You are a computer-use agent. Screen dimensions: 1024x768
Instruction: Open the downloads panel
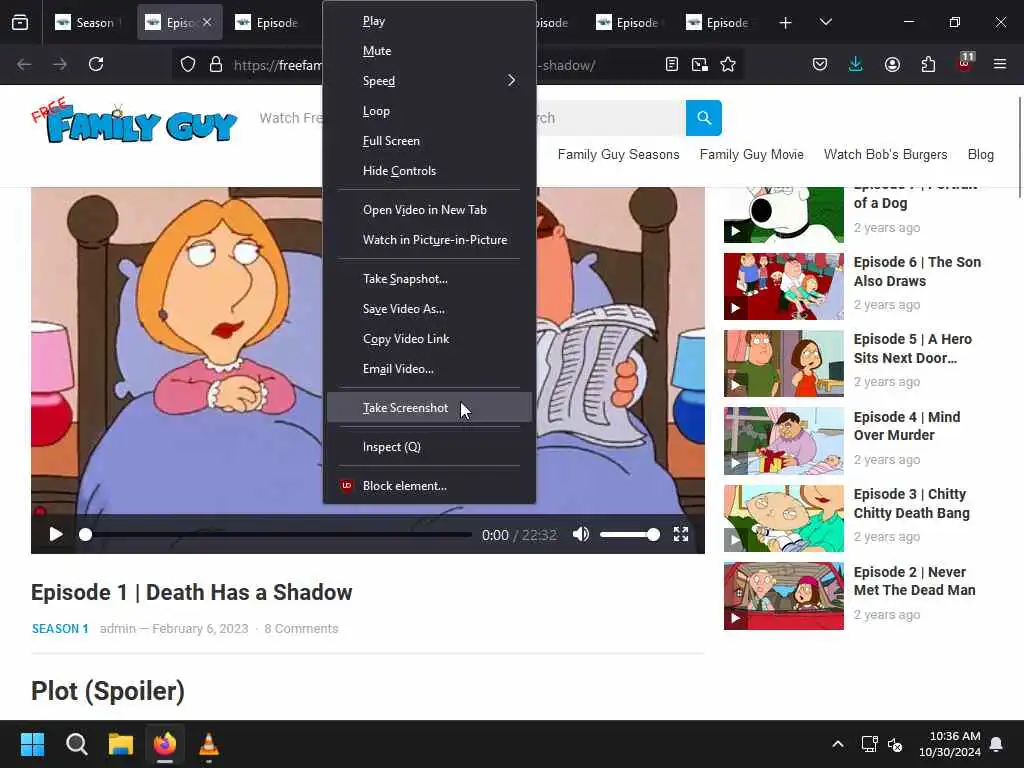coord(856,64)
